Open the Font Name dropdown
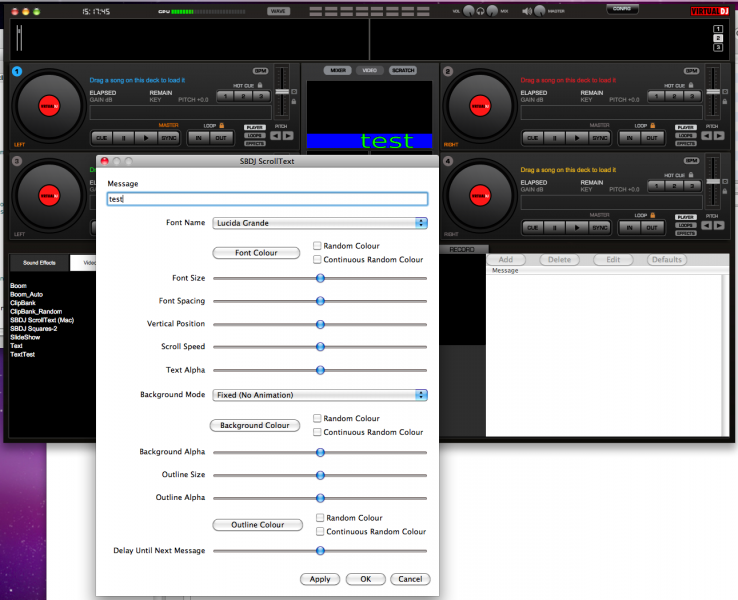 click(320, 223)
